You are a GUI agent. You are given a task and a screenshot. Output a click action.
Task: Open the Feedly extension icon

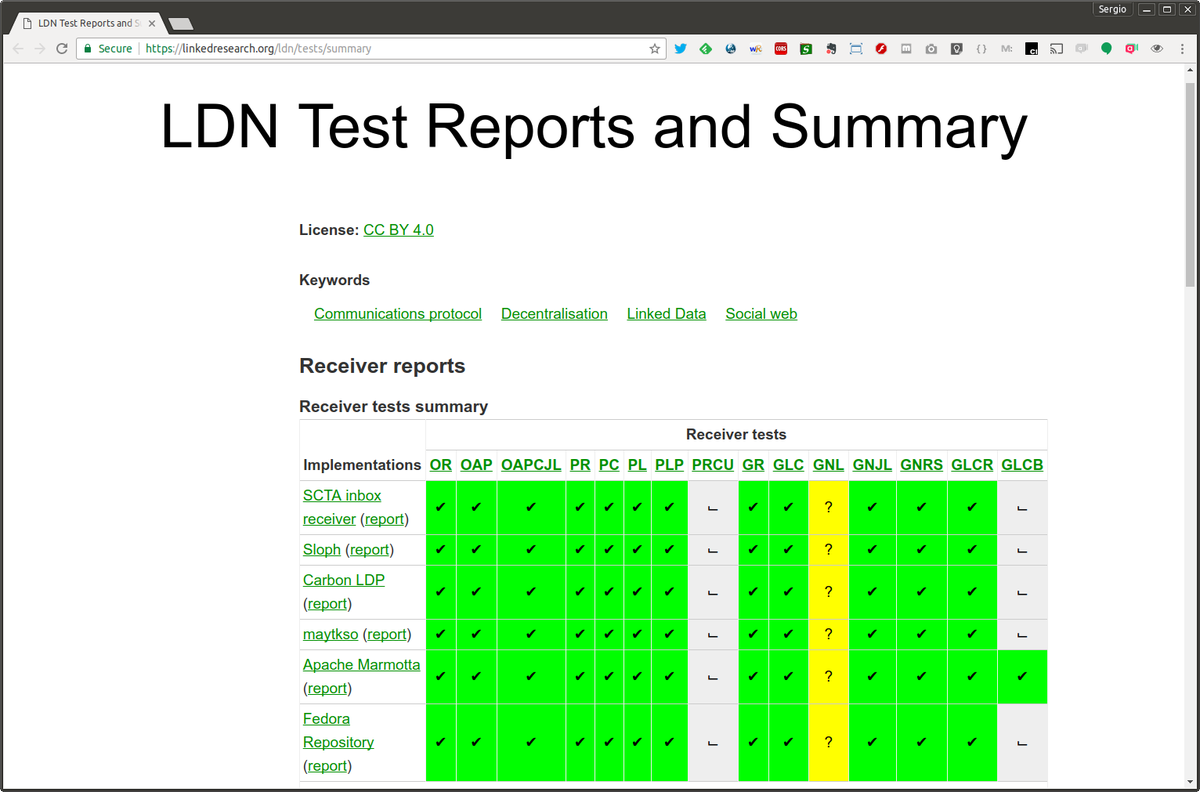pyautogui.click(x=705, y=48)
